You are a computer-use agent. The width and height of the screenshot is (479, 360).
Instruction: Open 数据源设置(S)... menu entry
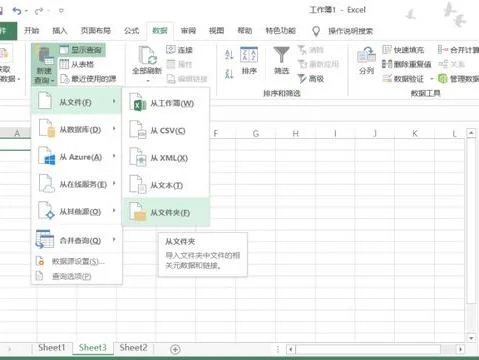pos(77,261)
